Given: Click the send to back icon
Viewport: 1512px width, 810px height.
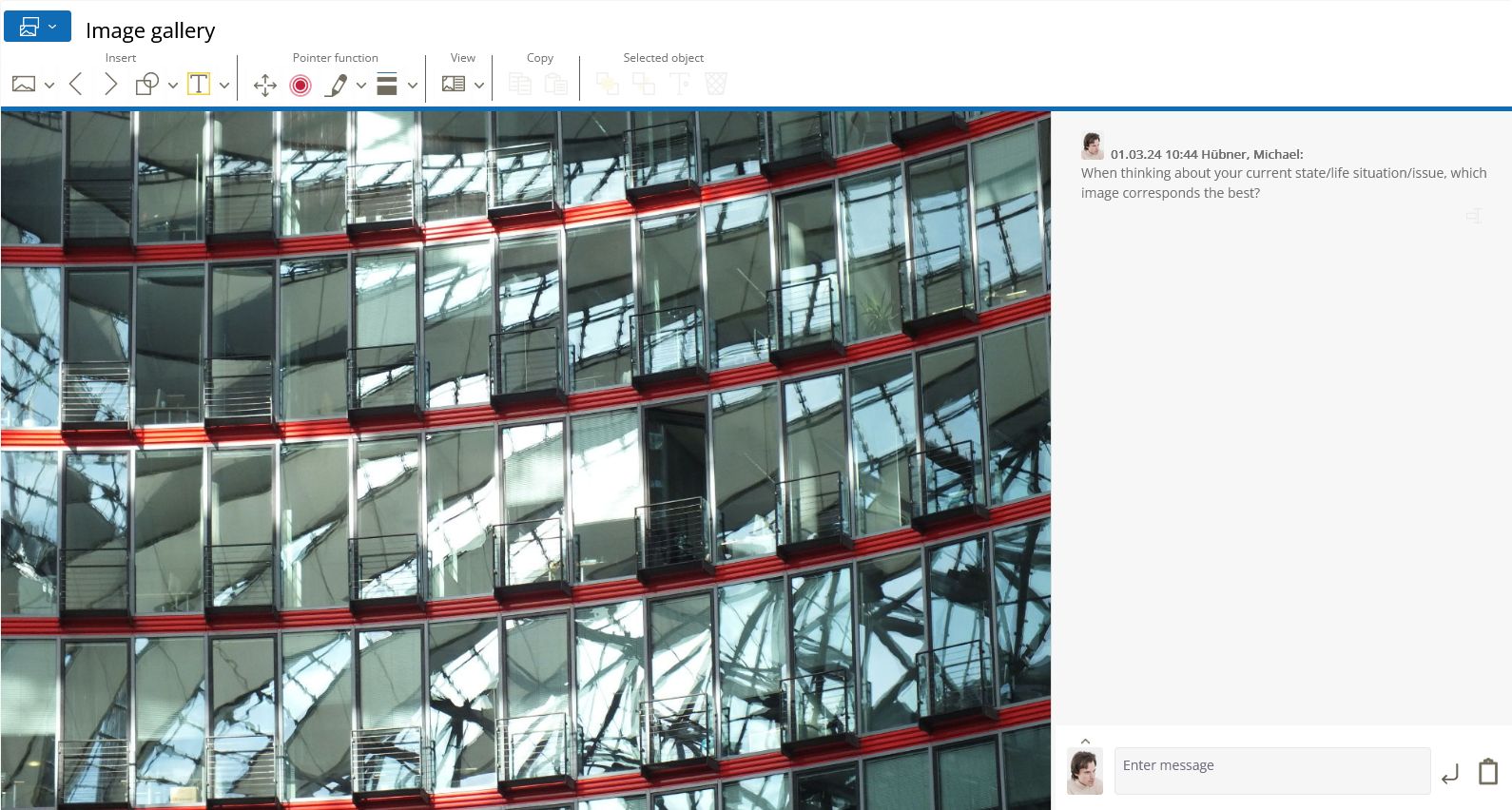Looking at the screenshot, I should [644, 85].
